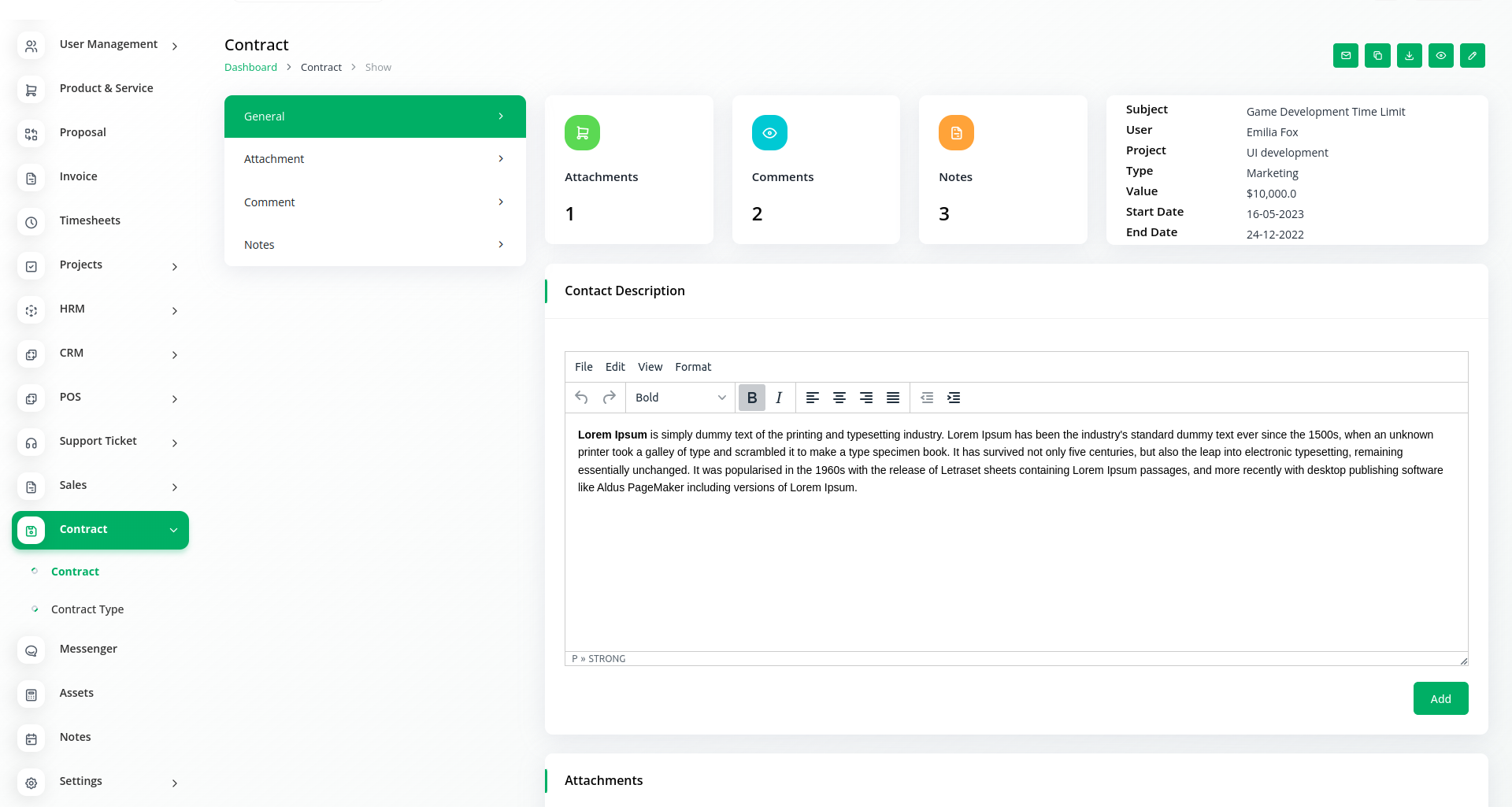Click the download contract icon button
Viewport: 1512px width, 807px height.
[1409, 56]
